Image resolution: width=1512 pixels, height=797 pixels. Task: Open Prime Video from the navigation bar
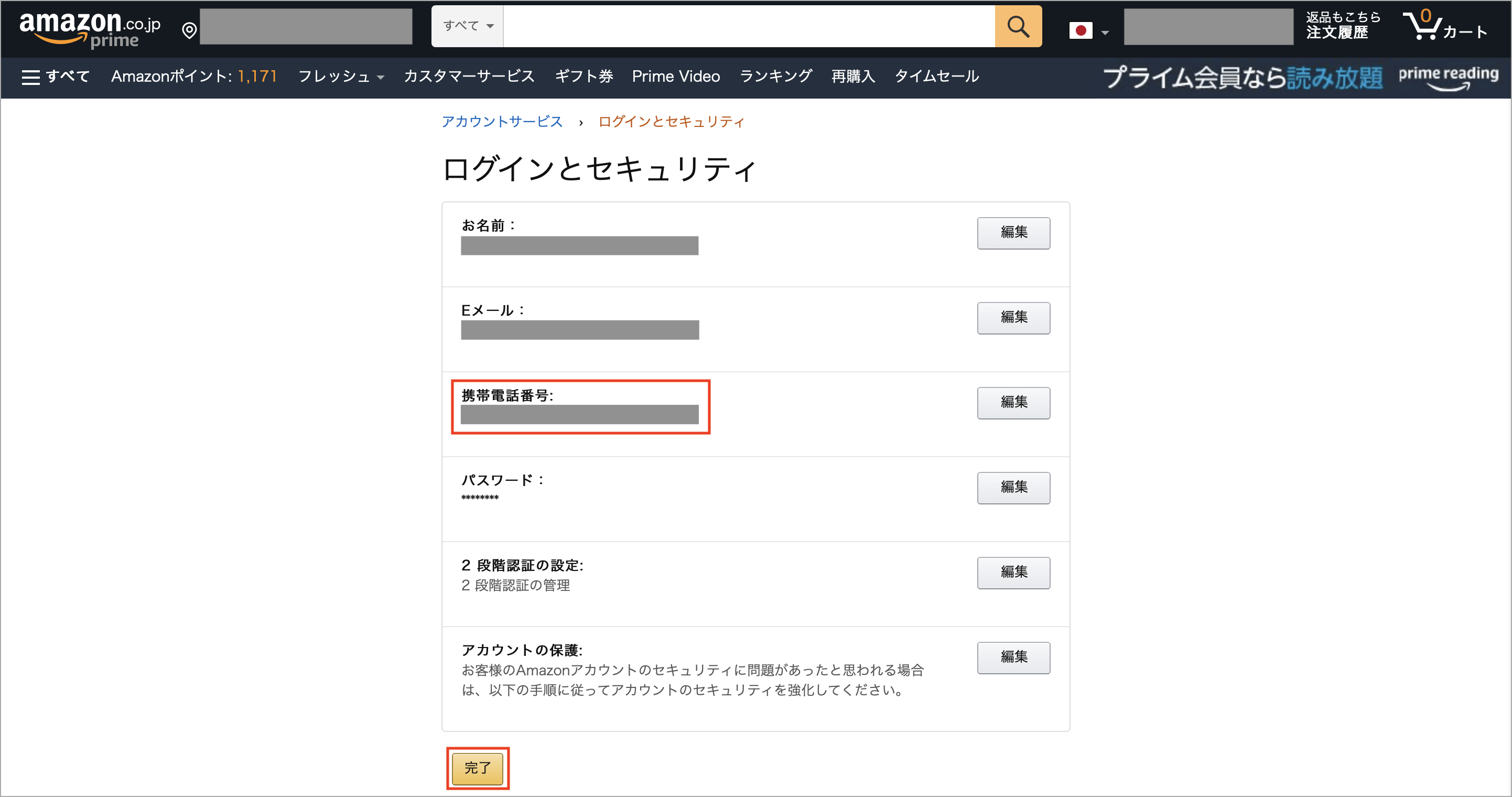pyautogui.click(x=676, y=77)
